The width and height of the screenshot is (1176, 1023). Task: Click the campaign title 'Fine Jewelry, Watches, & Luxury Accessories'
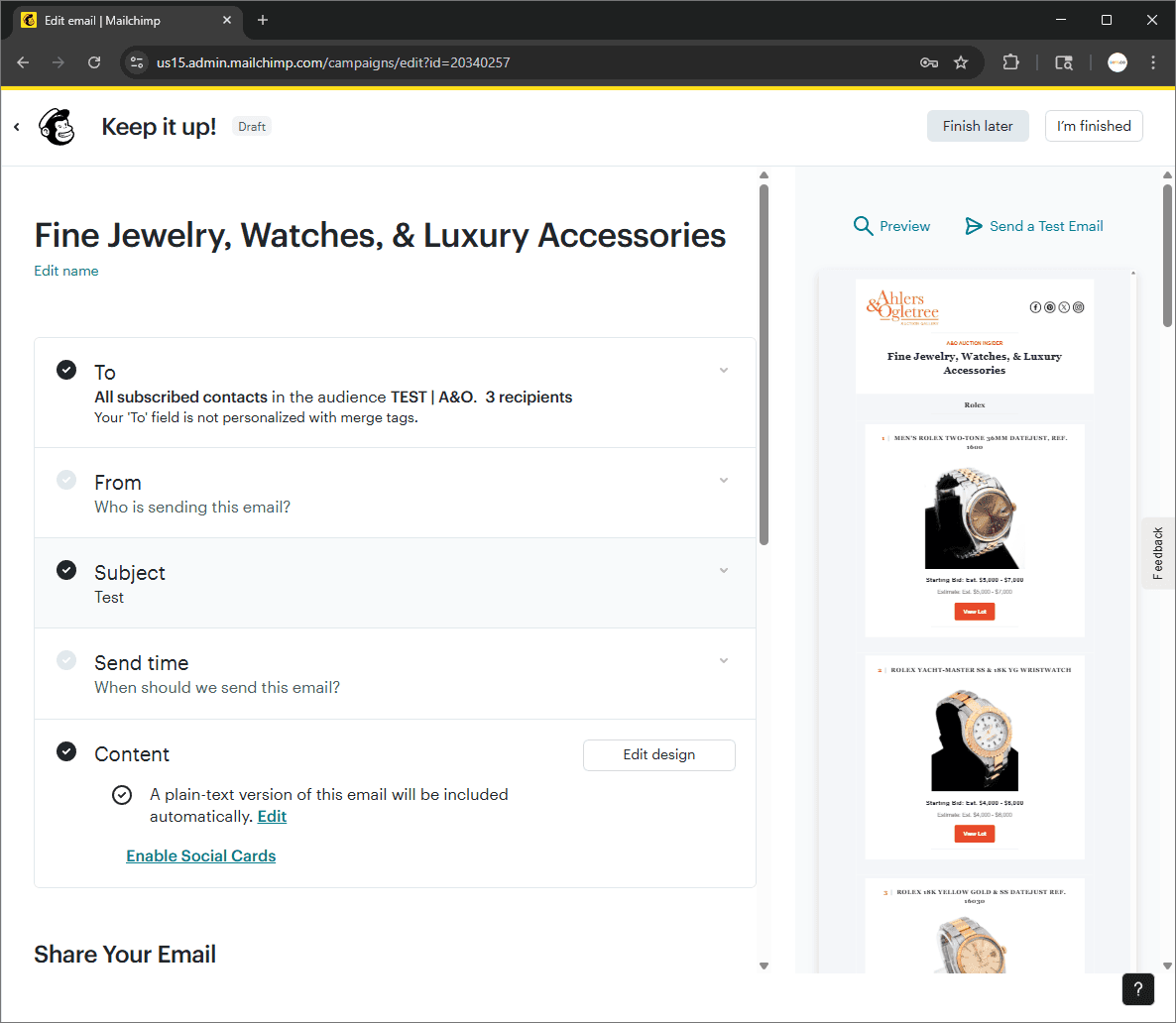point(380,236)
